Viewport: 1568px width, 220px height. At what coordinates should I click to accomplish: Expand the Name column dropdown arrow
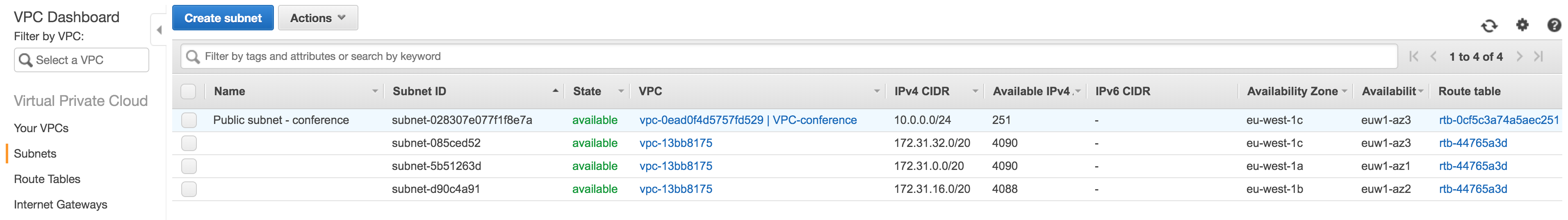point(375,92)
